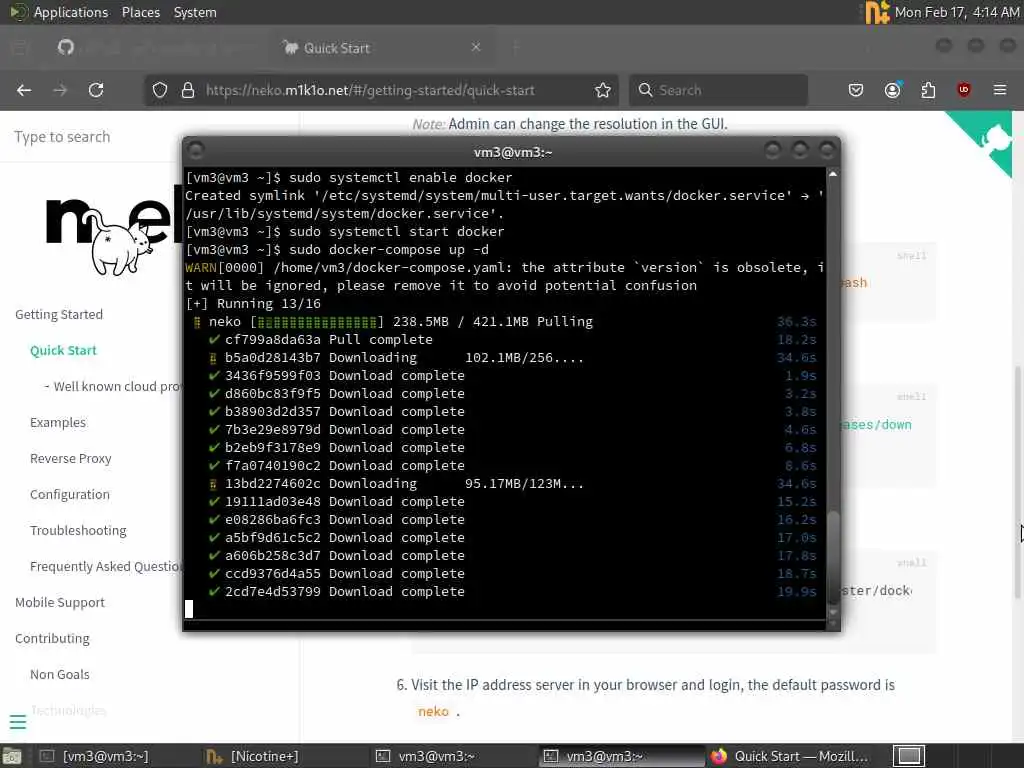Open the Well known cloud providers sublink
The image size is (1024, 768).
[113, 387]
